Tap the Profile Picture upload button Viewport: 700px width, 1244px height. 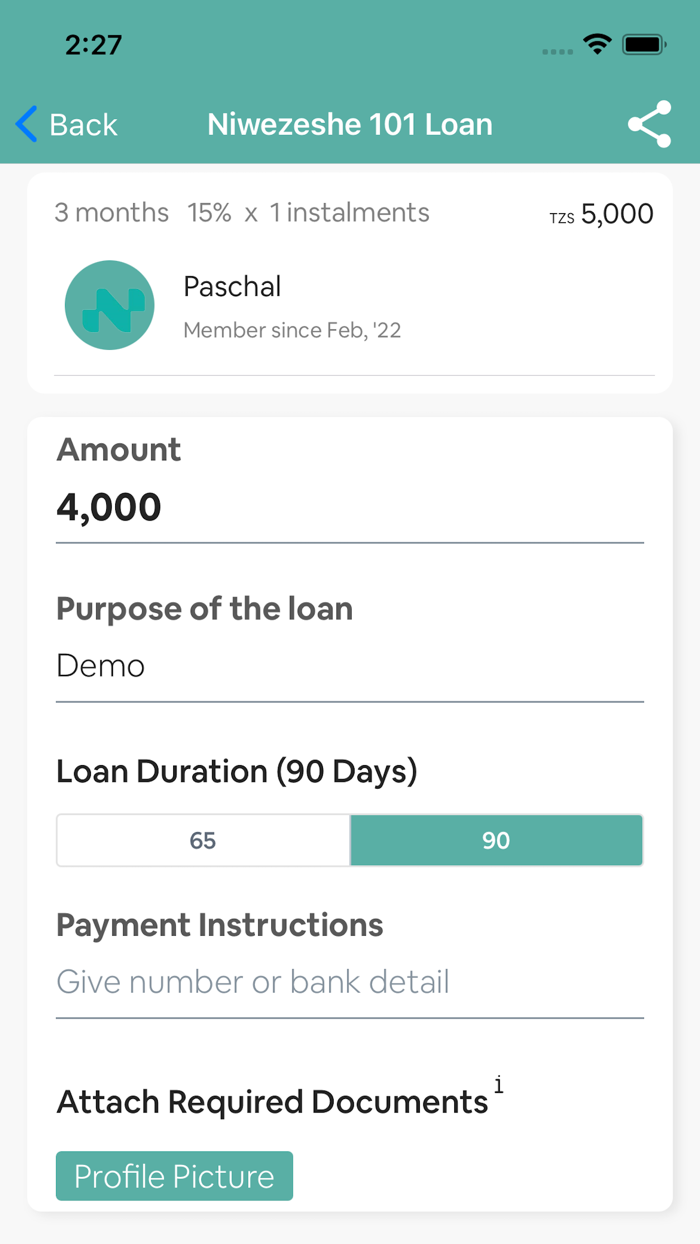click(174, 1176)
